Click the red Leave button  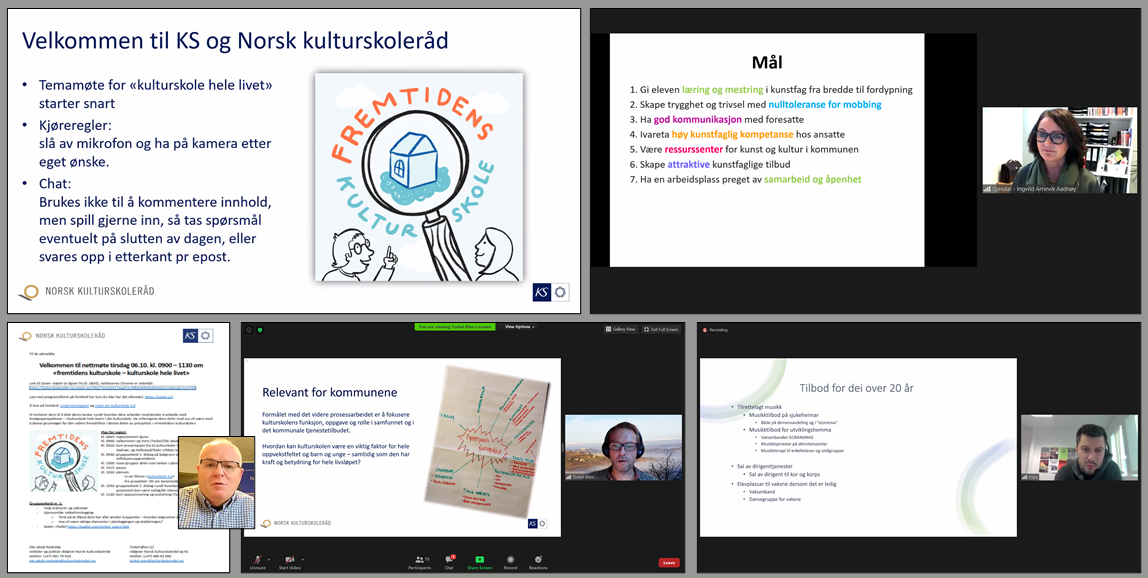[x=669, y=563]
